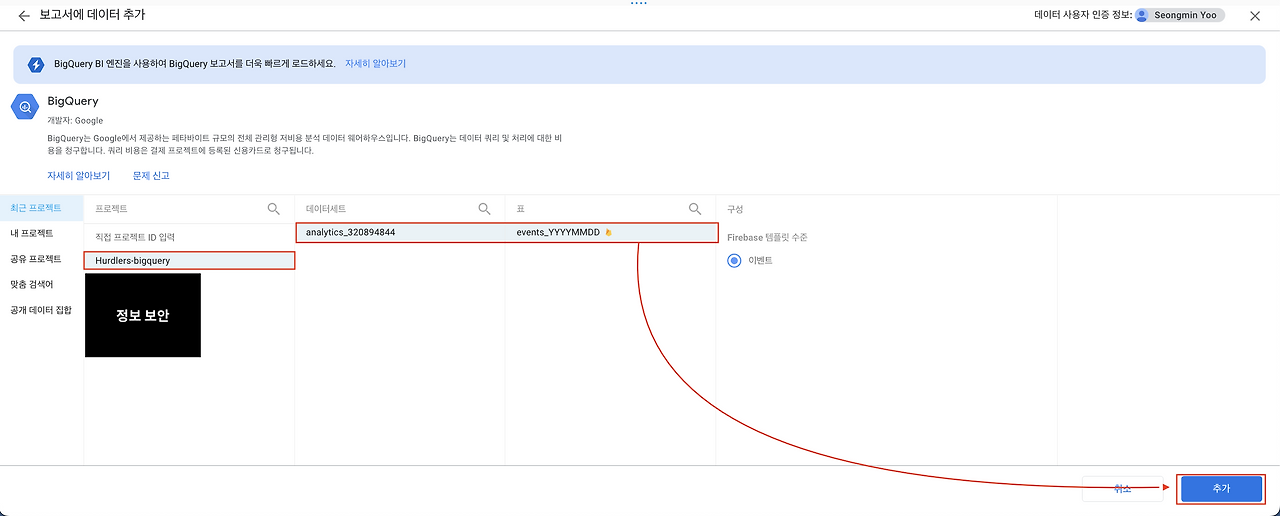The width and height of the screenshot is (1280, 516).
Task: Click the Seongmin Yoo account chip
Action: click(x=1182, y=15)
